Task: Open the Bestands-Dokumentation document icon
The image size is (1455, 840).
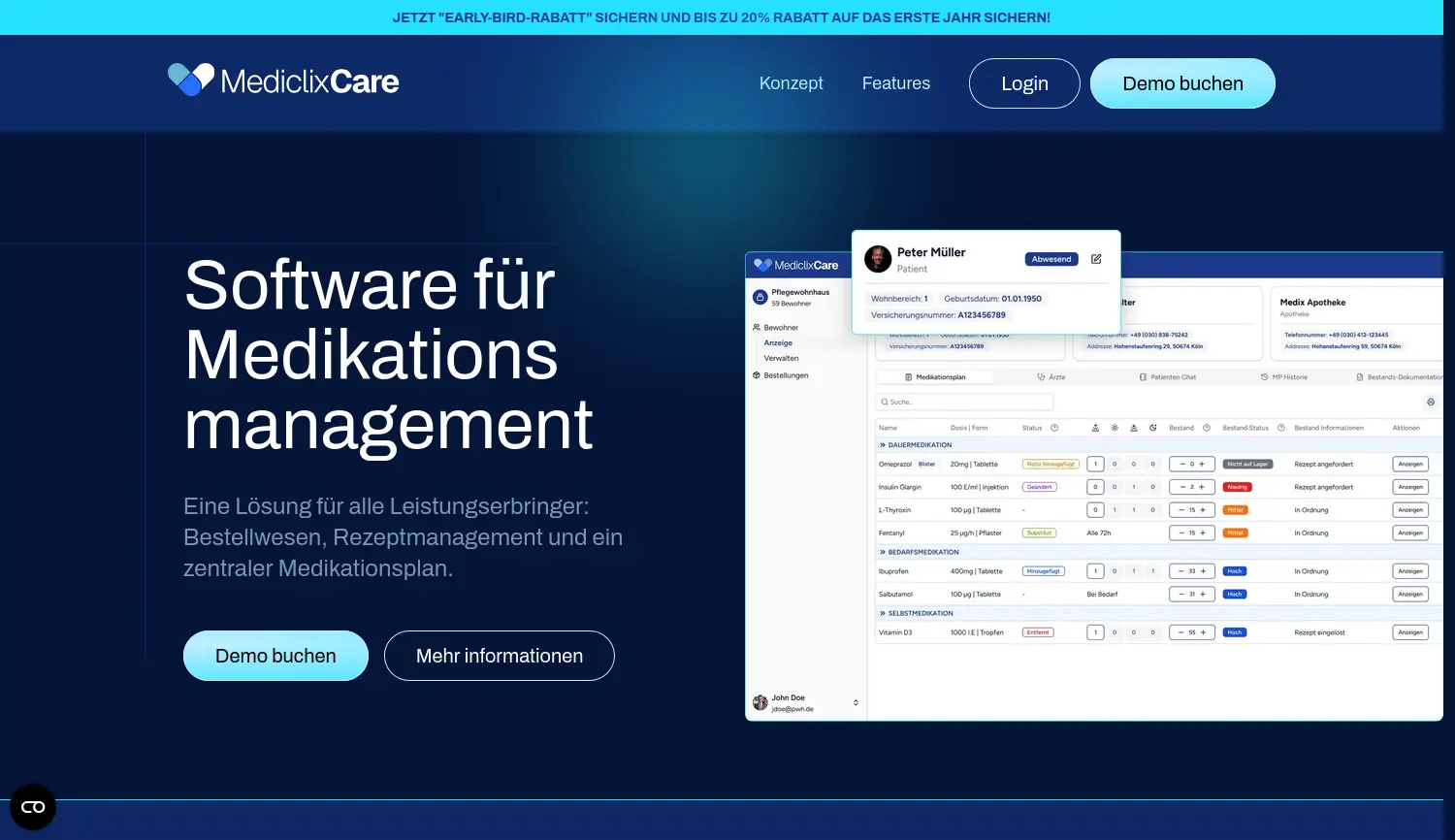Action: tap(1360, 377)
